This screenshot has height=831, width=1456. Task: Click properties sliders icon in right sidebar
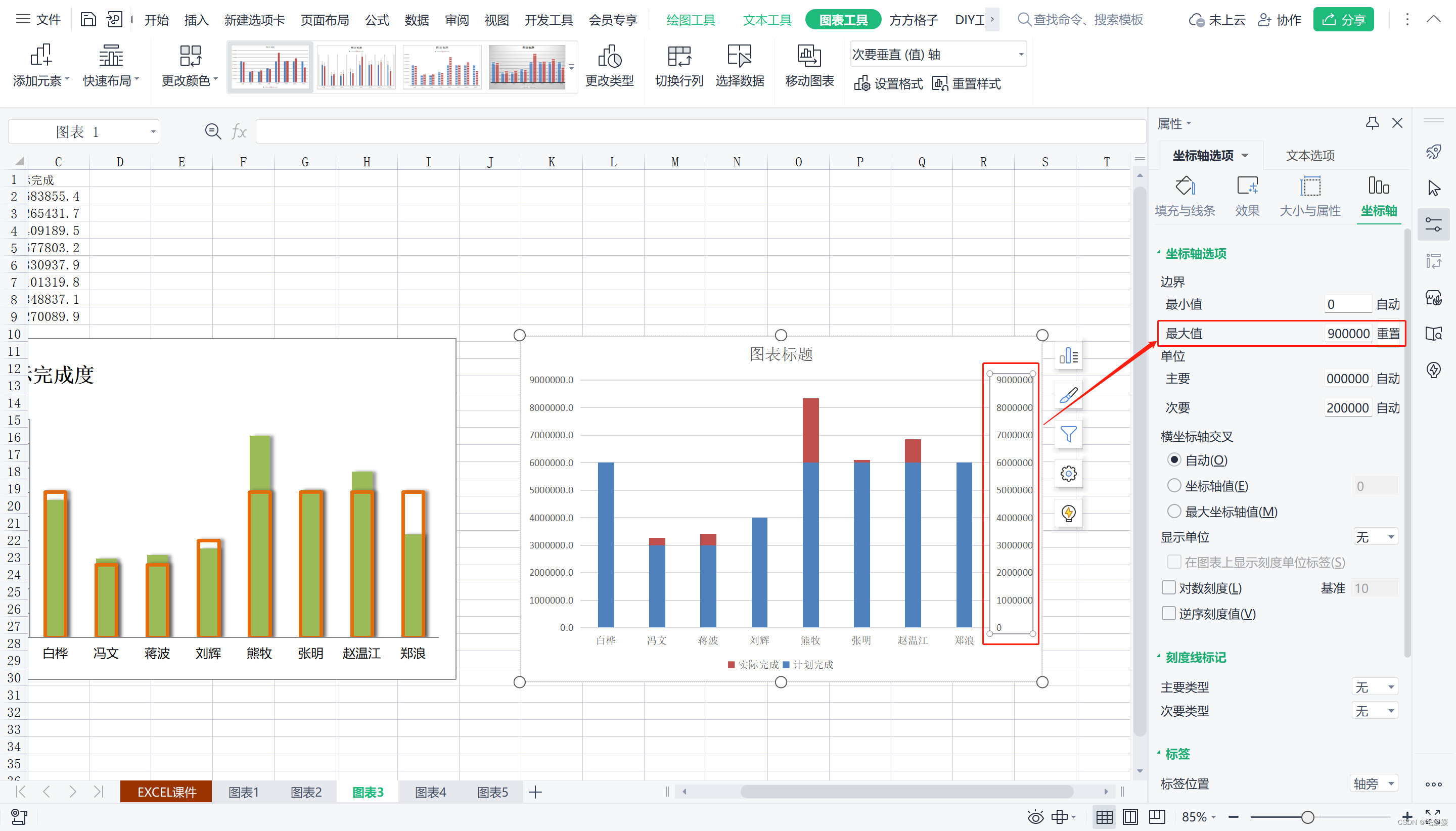tap(1433, 224)
